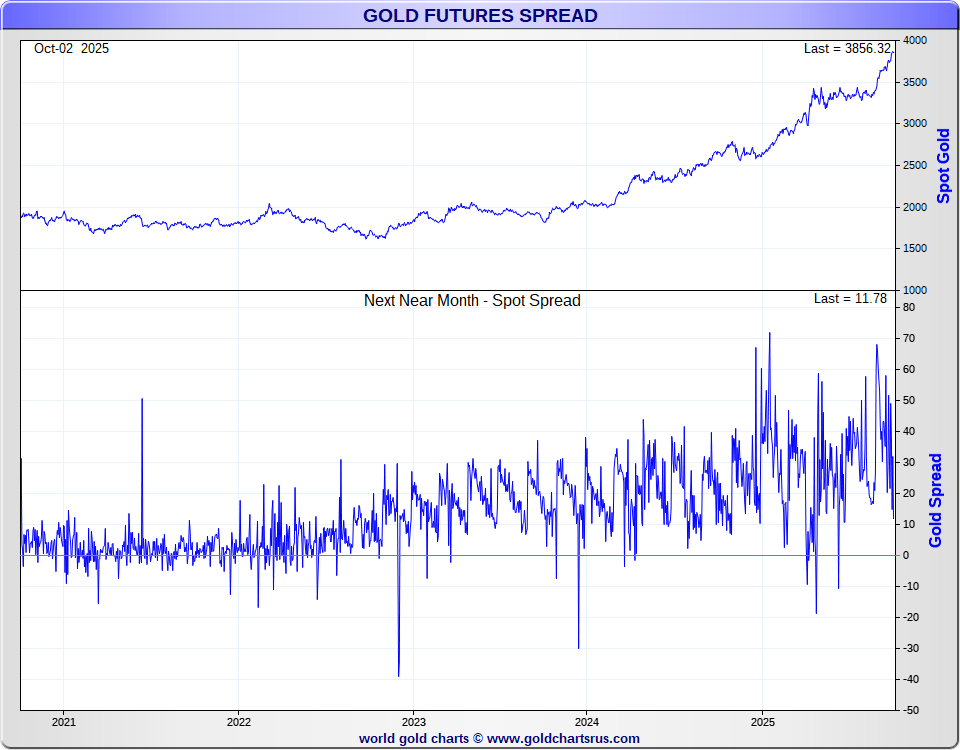The image size is (960, 750).
Task: Click the 1000 tick on Spot Gold axis
Action: (915, 290)
